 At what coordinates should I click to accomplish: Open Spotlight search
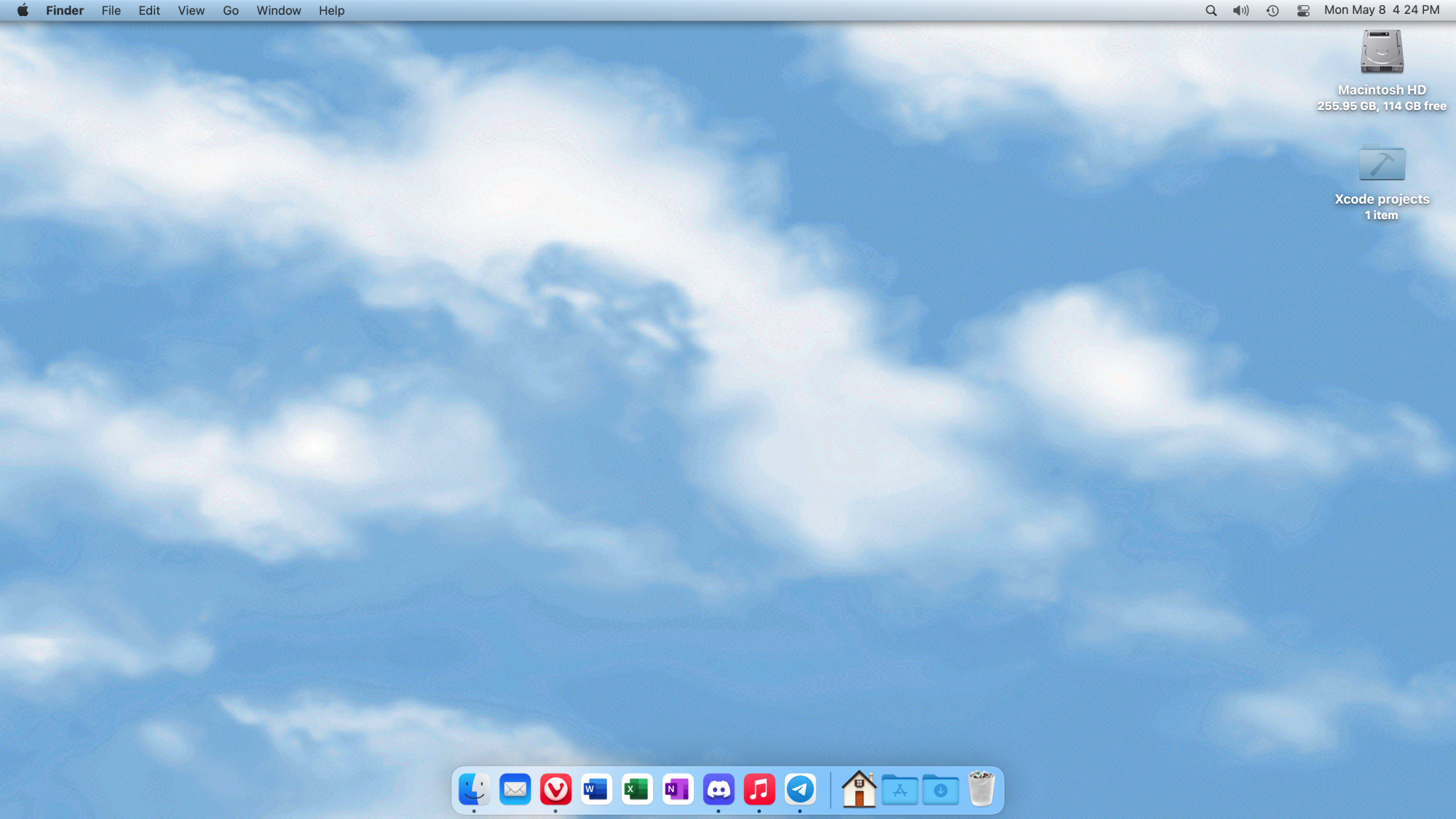click(x=1211, y=10)
